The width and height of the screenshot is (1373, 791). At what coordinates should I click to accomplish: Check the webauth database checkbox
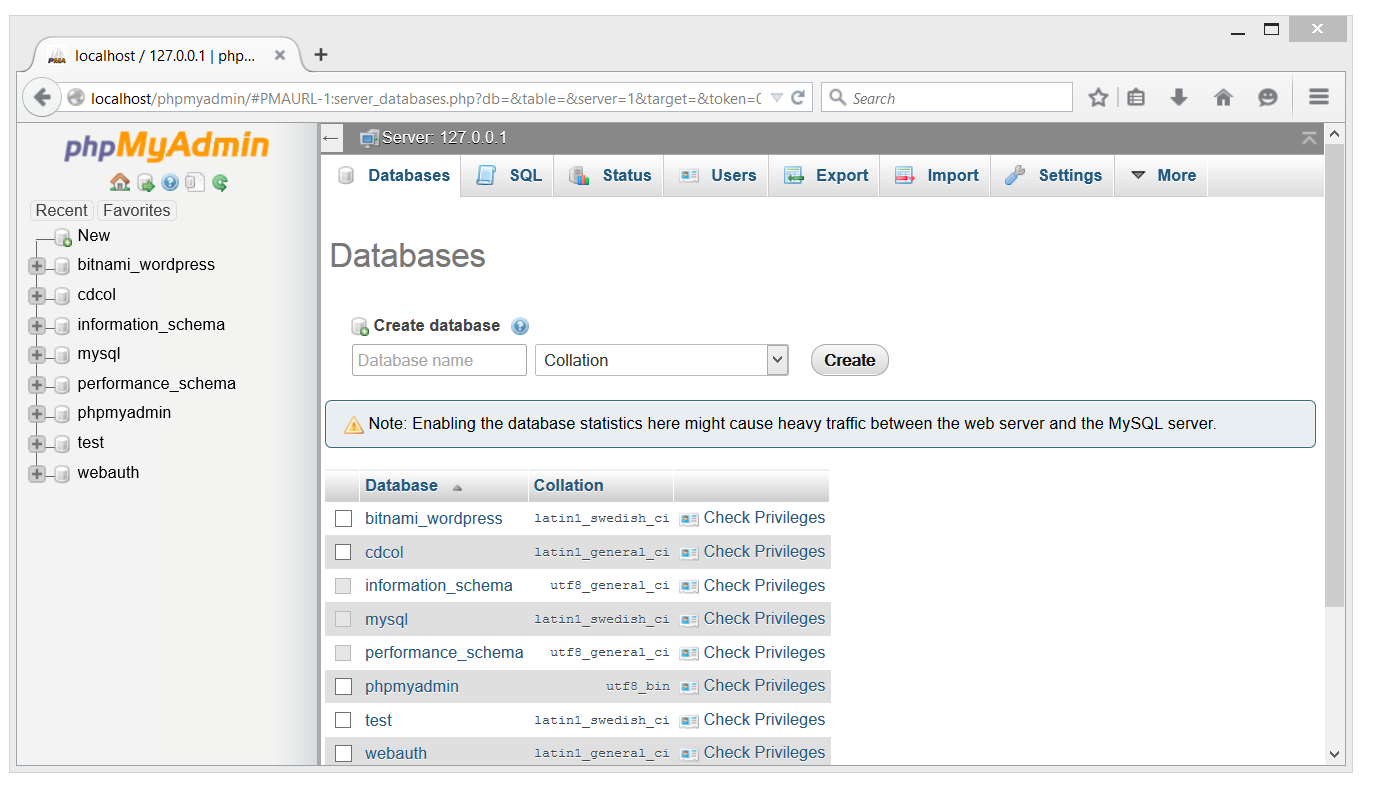coord(344,752)
